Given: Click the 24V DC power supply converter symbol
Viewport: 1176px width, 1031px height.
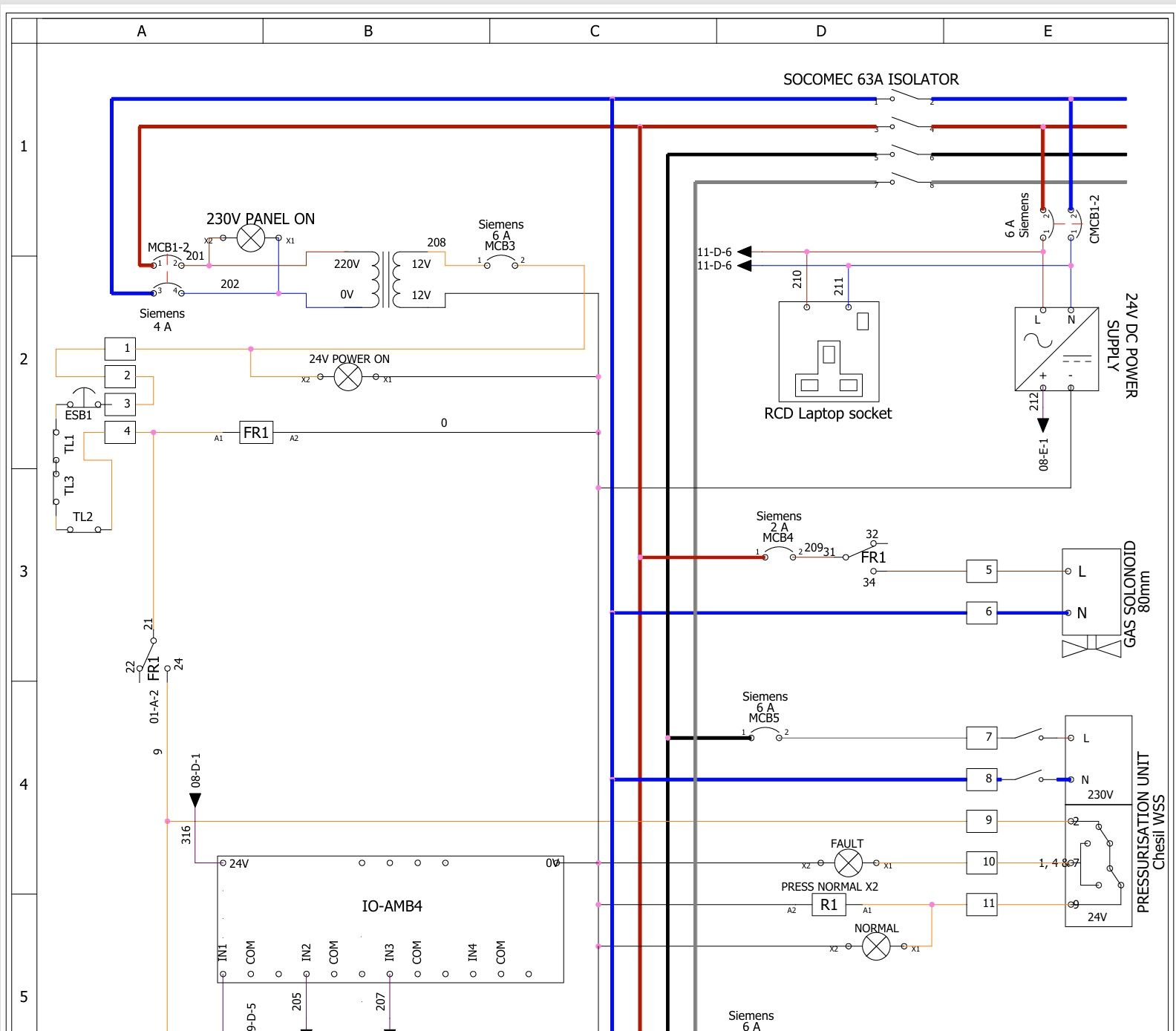Looking at the screenshot, I should [x=1056, y=349].
